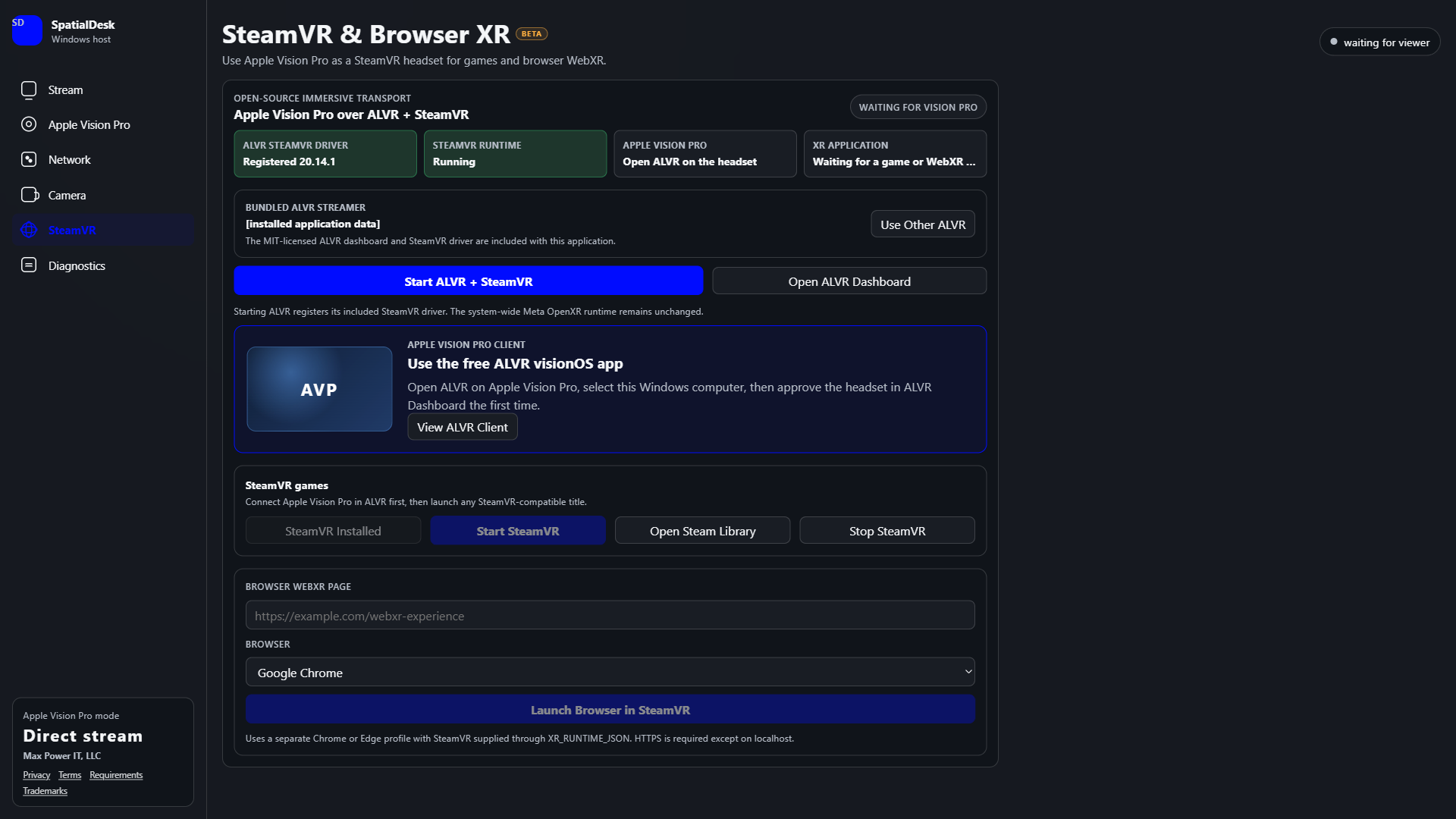Focus the Browser WebXR page URL field
This screenshot has height=819, width=1456.
click(610, 616)
